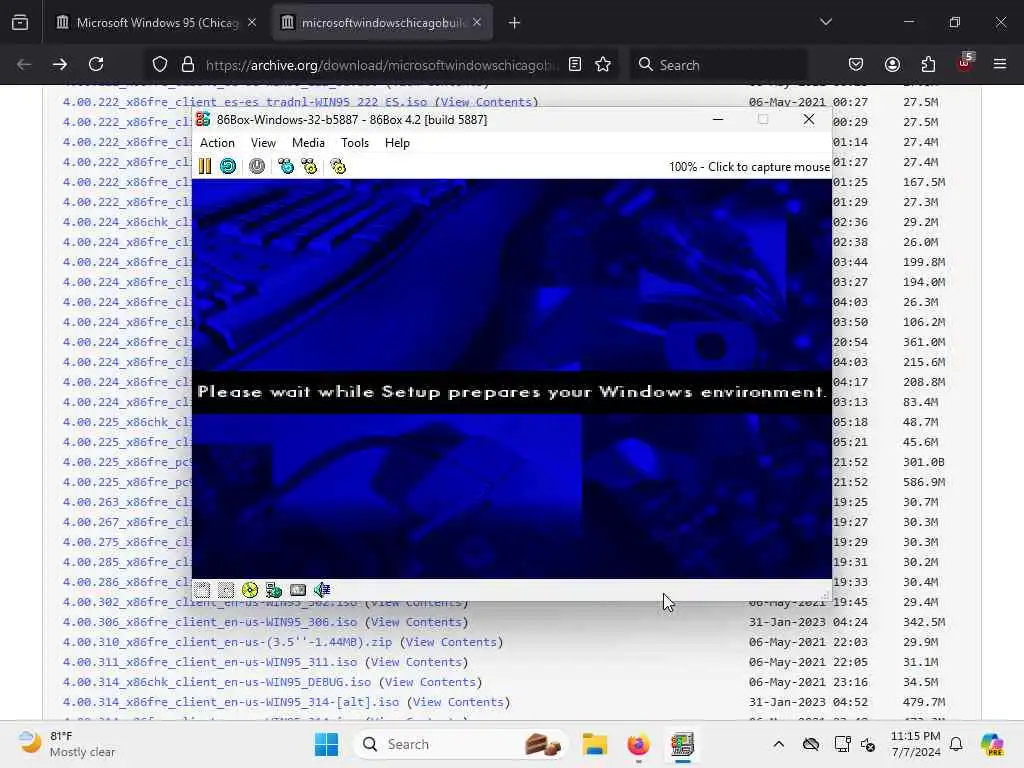The image size is (1024, 768).
Task: Click the ACPI shutdown power icon
Action: (x=257, y=167)
